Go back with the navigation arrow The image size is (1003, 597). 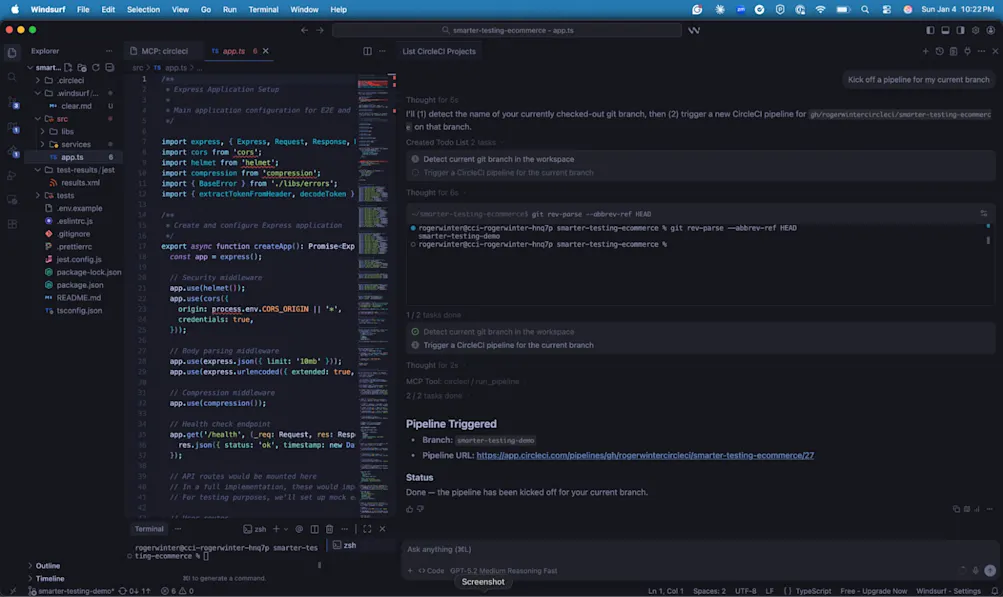click(x=304, y=30)
